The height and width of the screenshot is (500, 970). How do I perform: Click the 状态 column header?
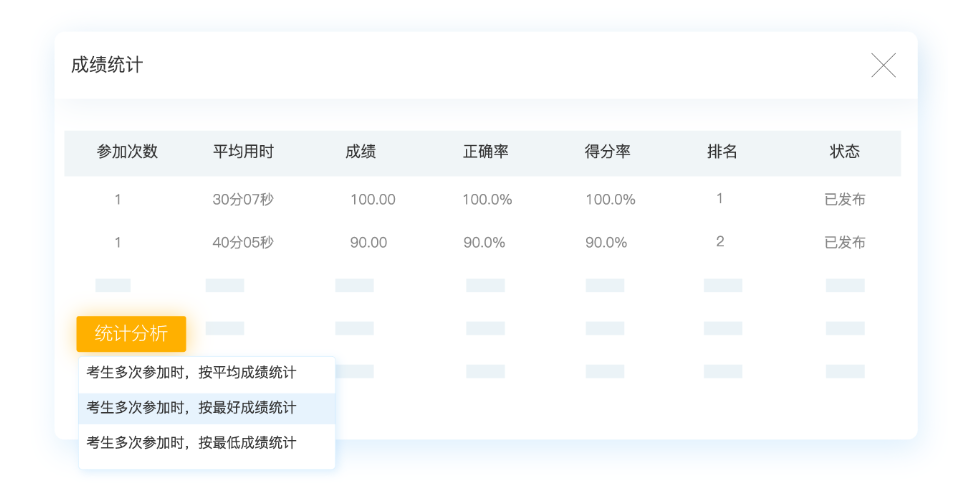pyautogui.click(x=845, y=152)
